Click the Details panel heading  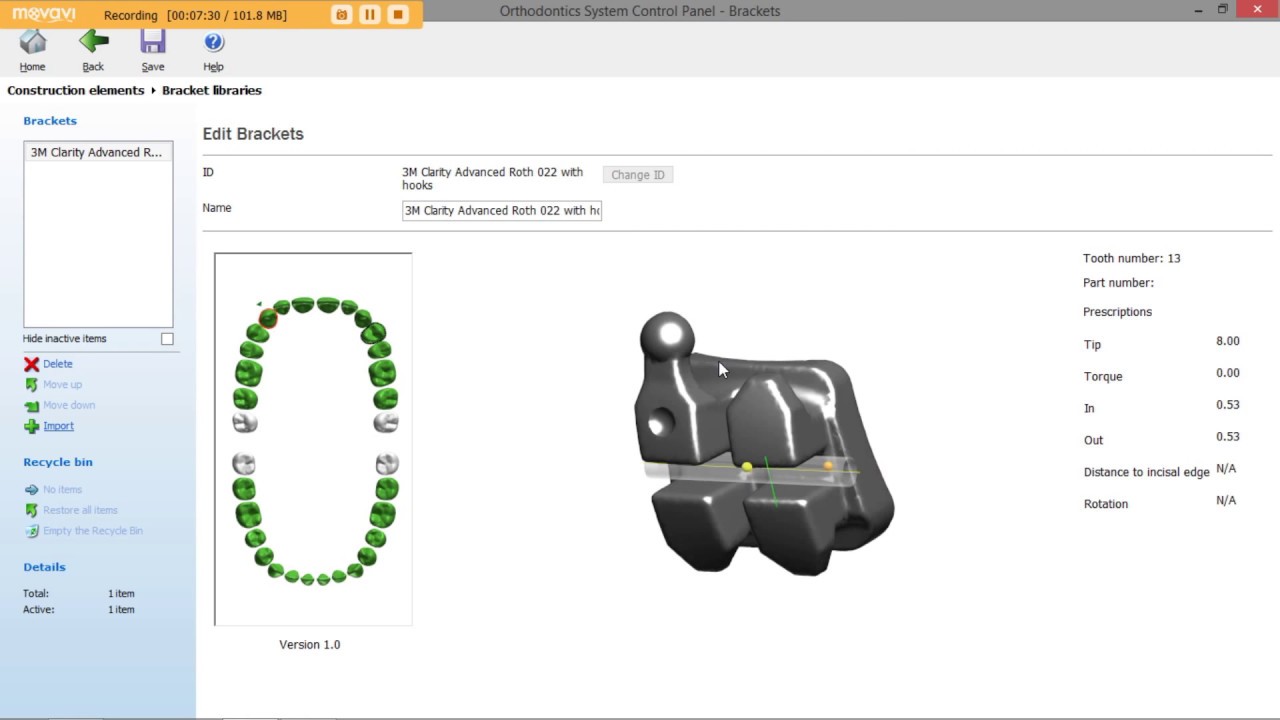(44, 567)
